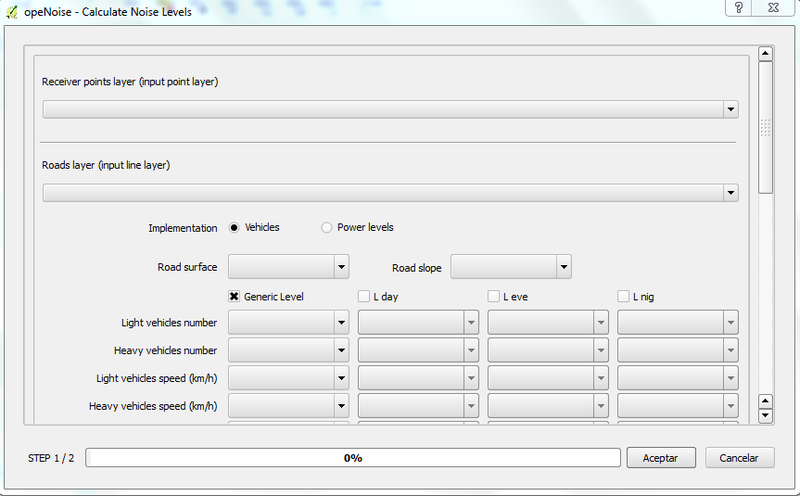
Task: Open Generic Level heavy vehicles speed dropdown
Action: 288,407
